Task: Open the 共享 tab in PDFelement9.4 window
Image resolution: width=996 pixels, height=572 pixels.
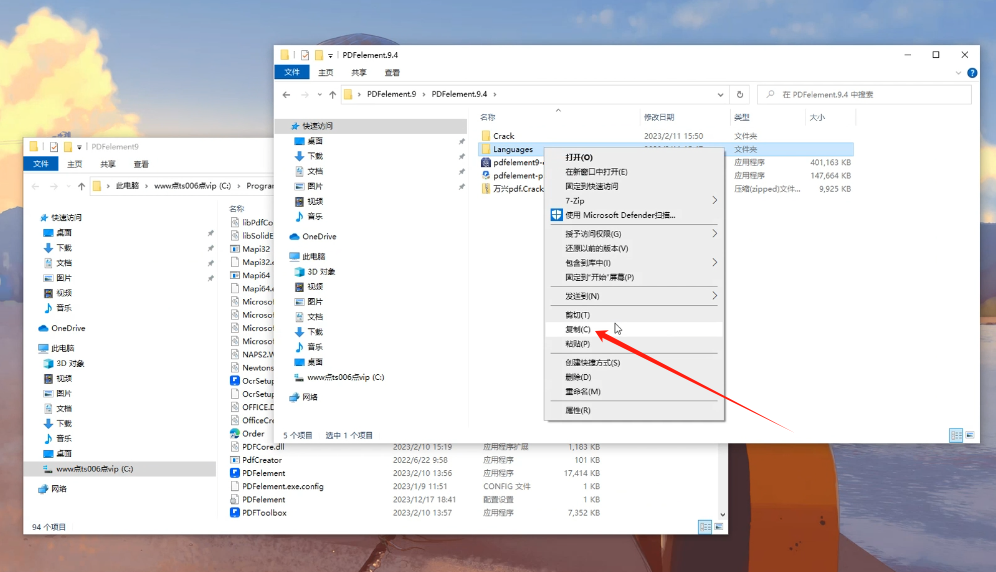Action: [x=359, y=72]
